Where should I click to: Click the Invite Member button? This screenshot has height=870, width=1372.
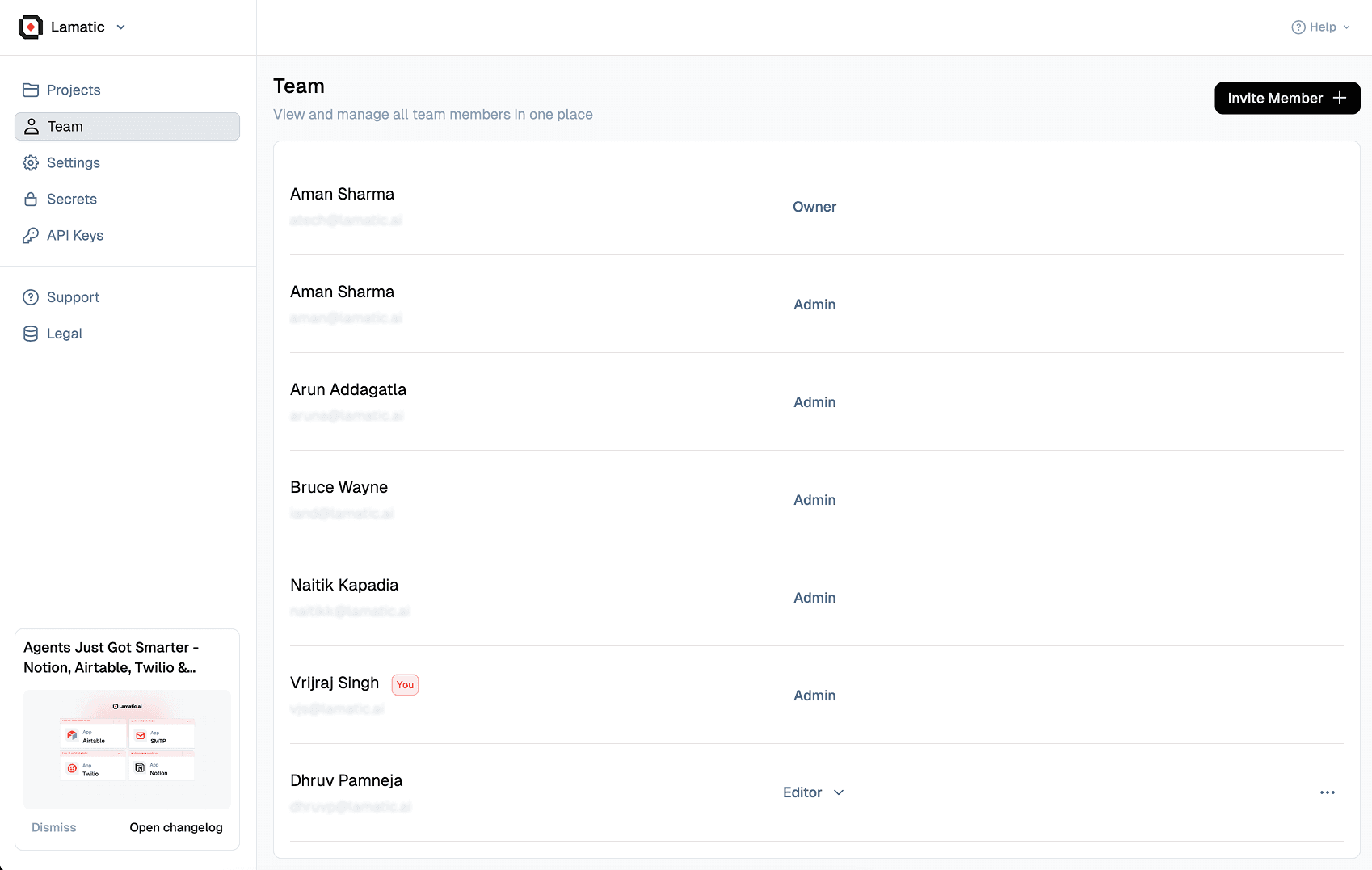(x=1286, y=98)
